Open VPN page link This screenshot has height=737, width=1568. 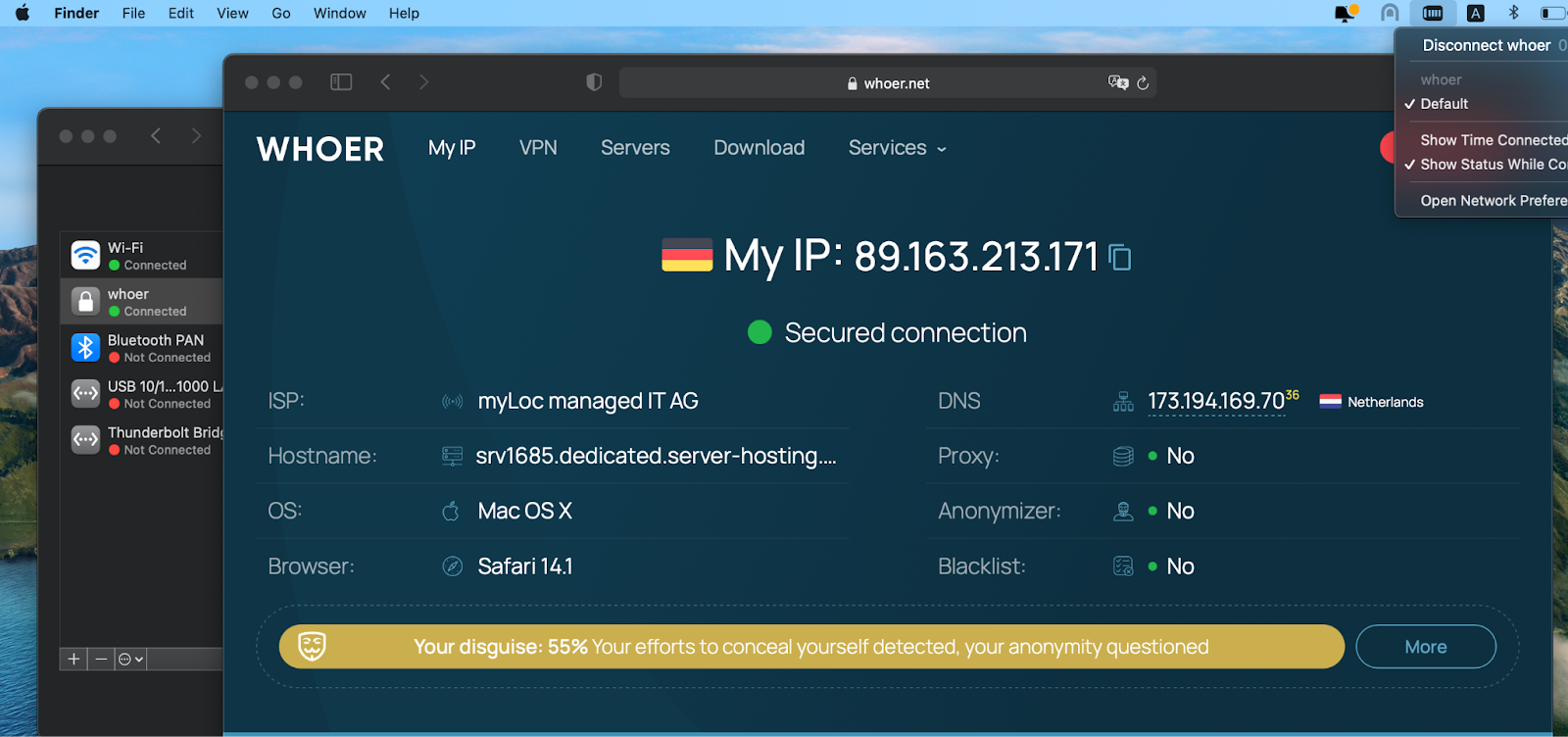(538, 148)
